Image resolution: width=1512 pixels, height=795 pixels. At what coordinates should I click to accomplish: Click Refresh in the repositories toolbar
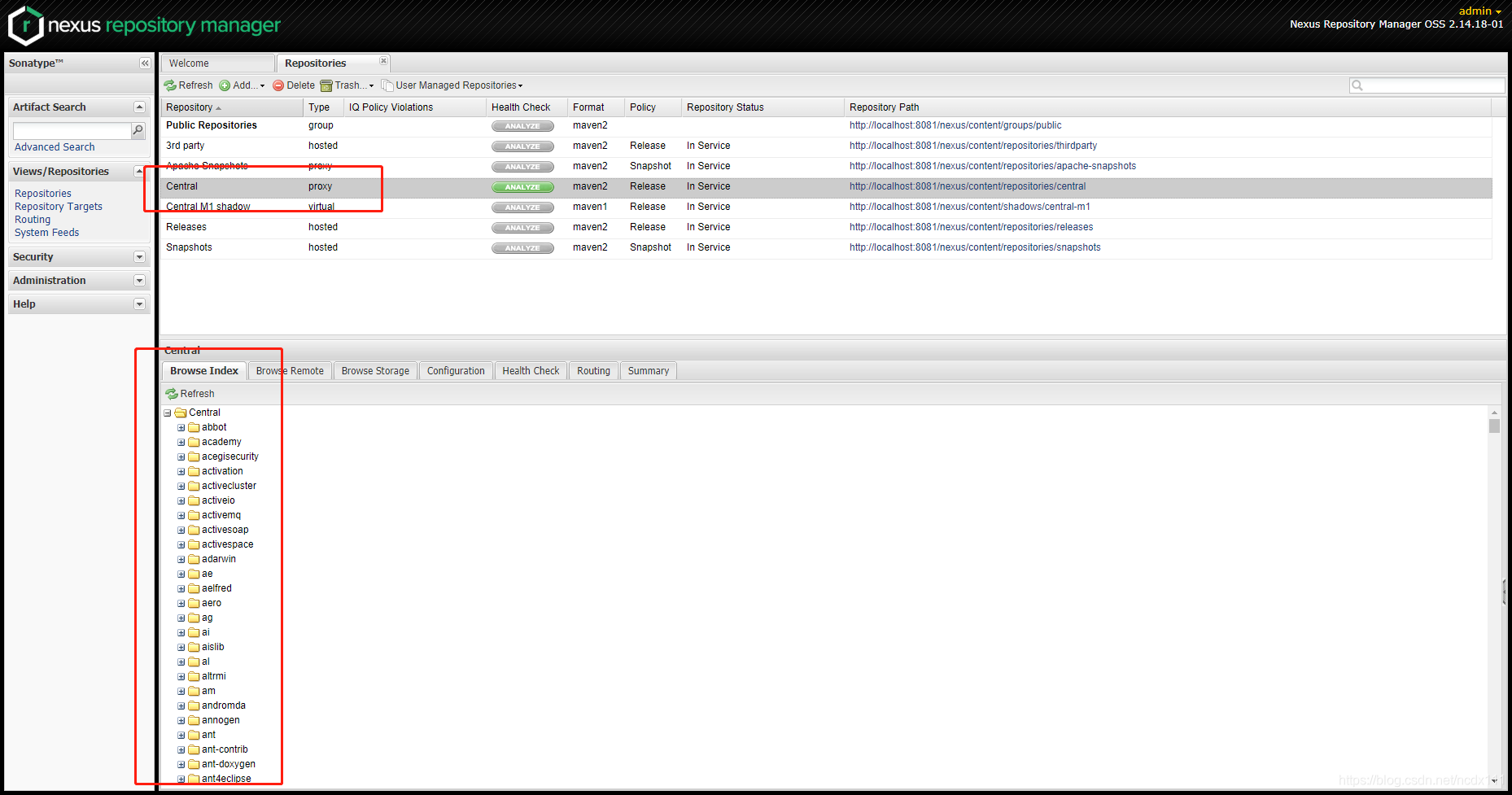pos(188,85)
